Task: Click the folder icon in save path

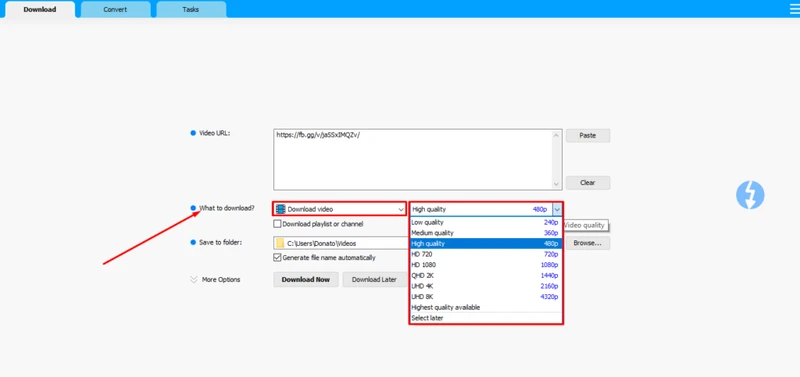Action: click(280, 243)
